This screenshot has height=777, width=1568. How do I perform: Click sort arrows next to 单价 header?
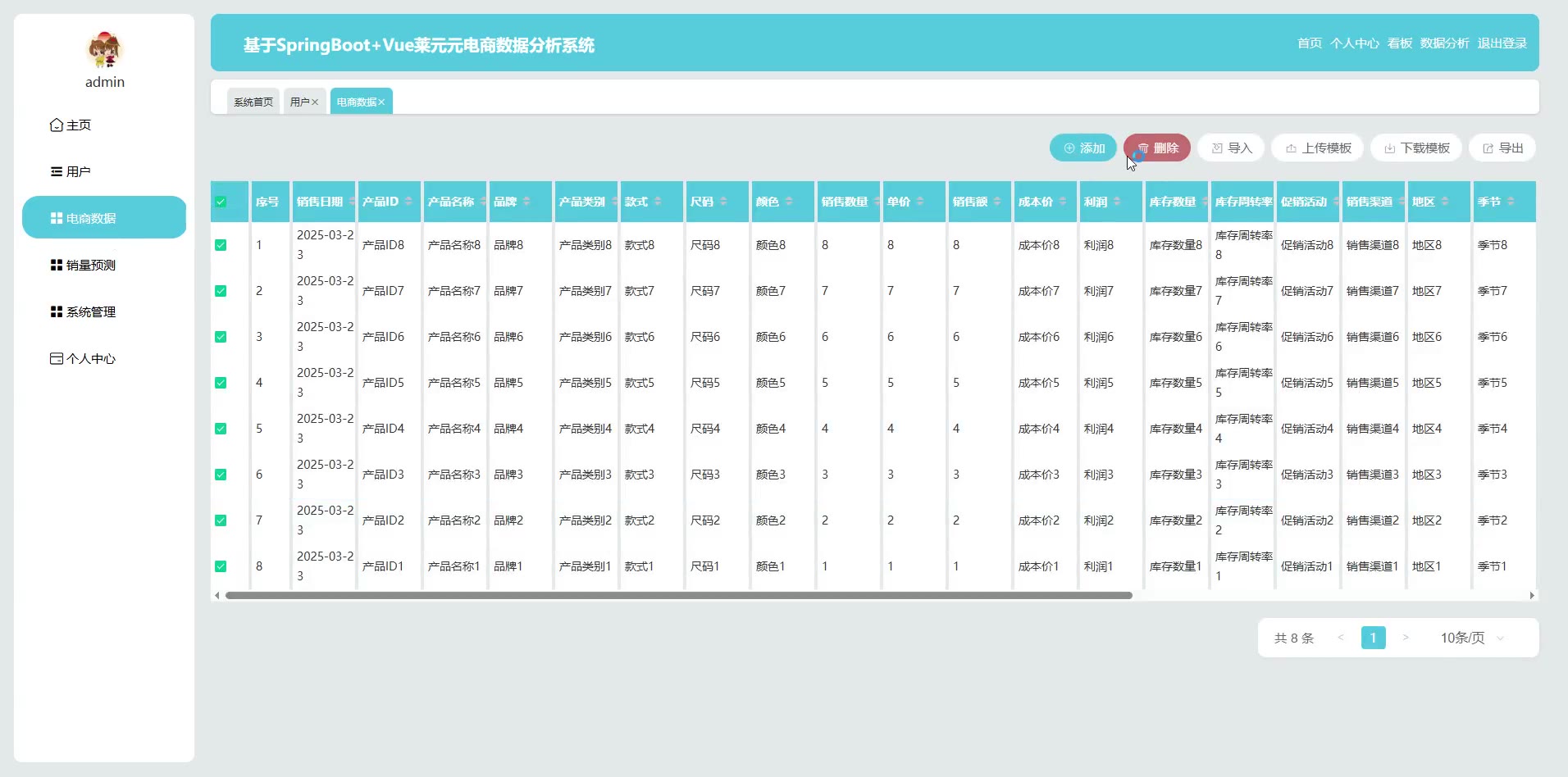point(920,202)
